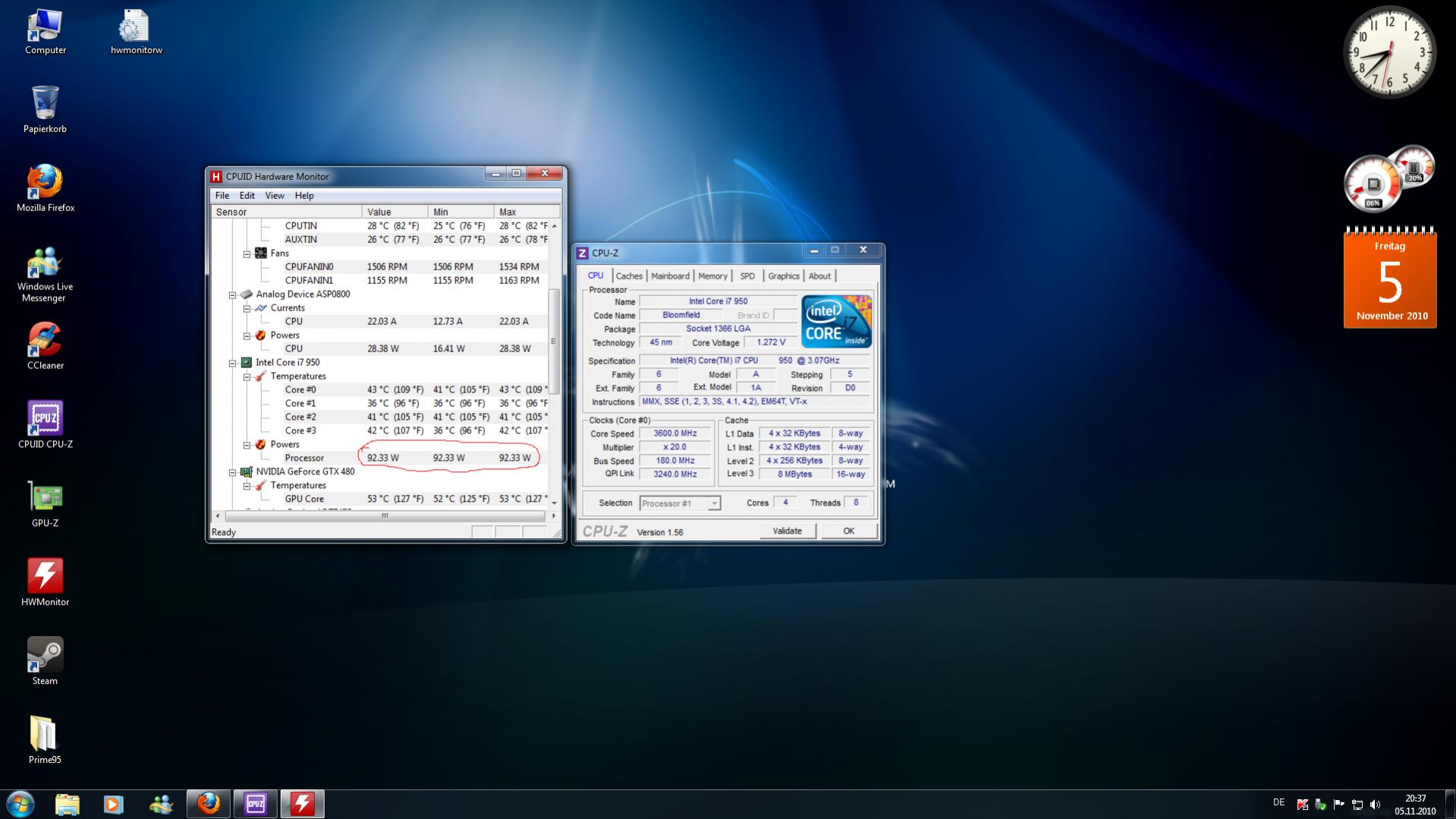Open the Action Center flag icon
Viewport: 1456px width, 819px height.
pyautogui.click(x=1338, y=805)
